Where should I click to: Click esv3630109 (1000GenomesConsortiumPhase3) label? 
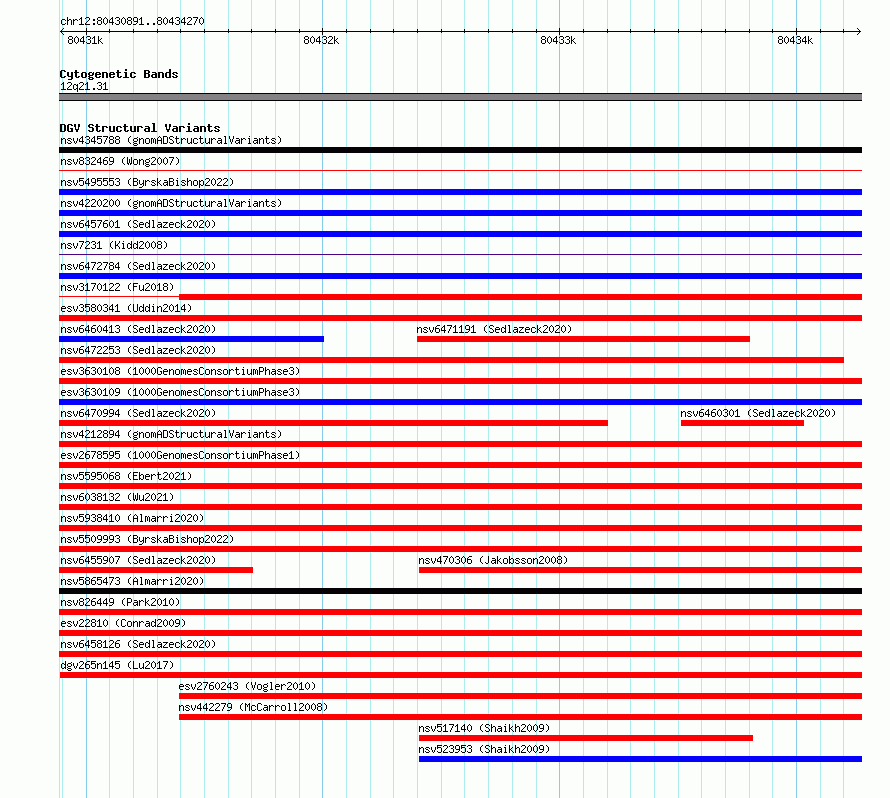[180, 392]
